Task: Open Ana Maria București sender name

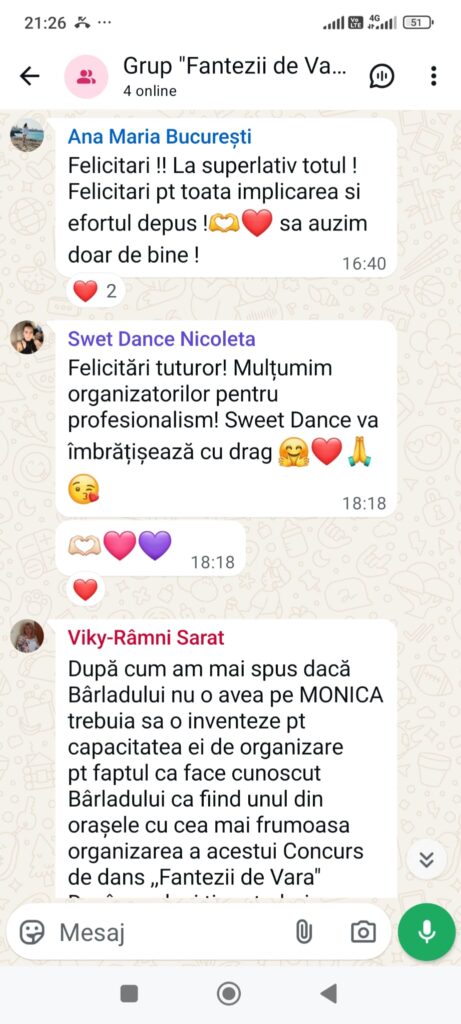Action: coord(159,137)
